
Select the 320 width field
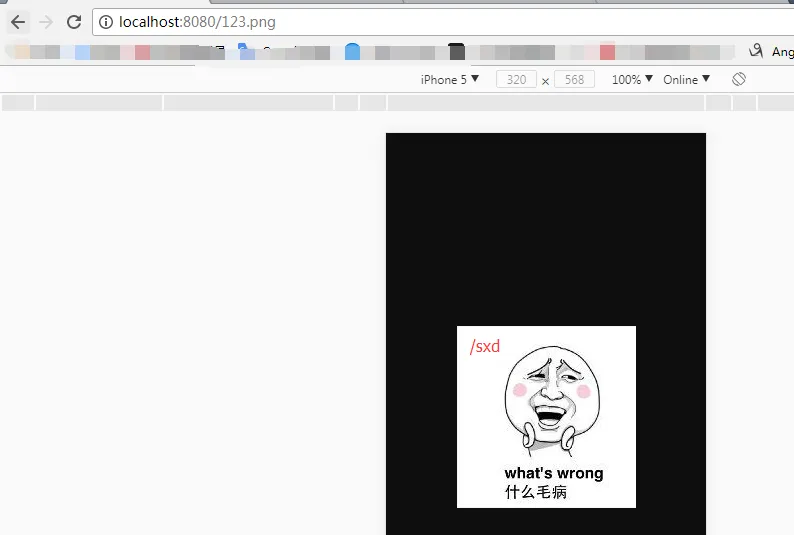[516, 79]
